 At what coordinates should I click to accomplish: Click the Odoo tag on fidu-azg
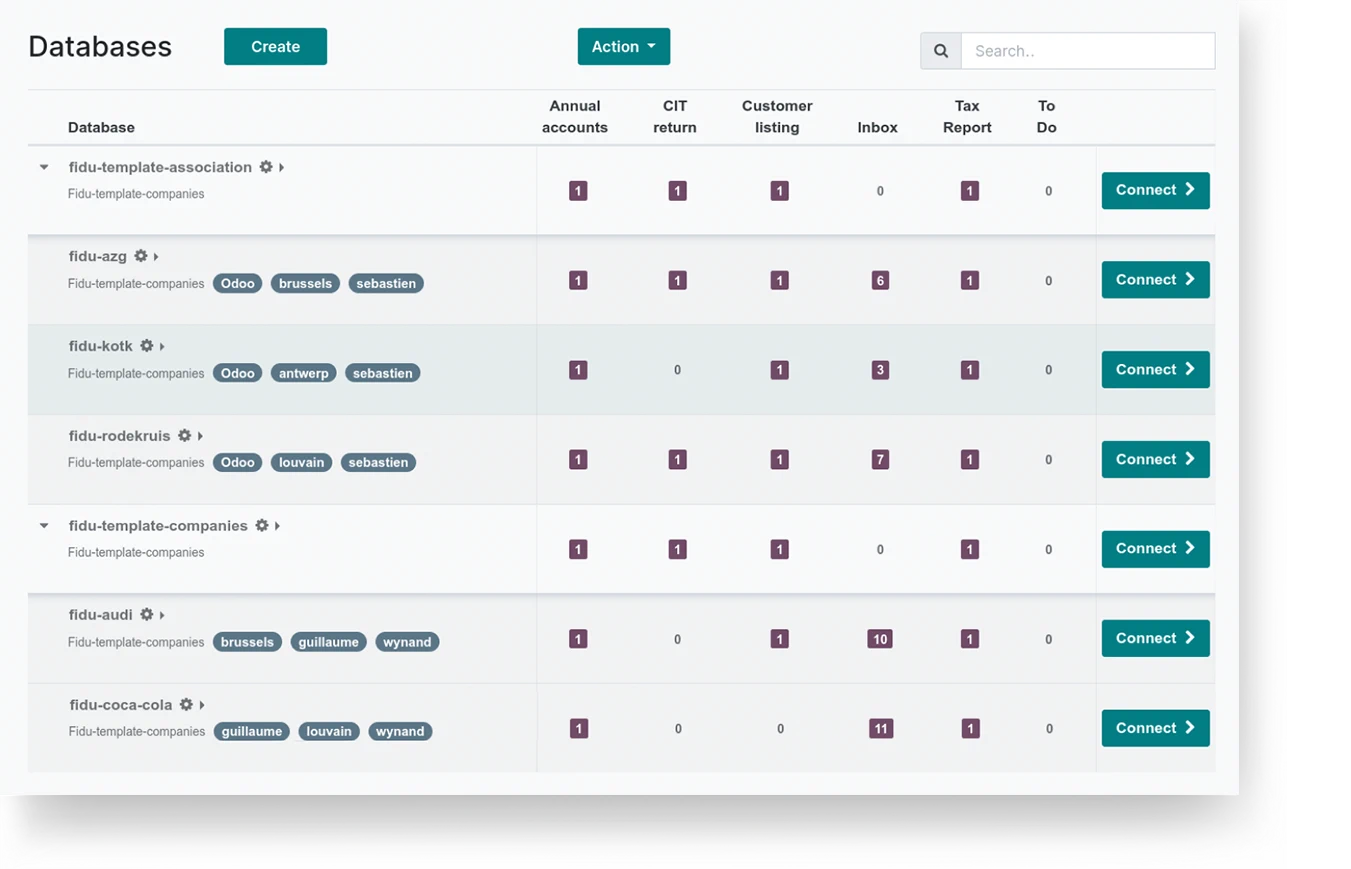click(238, 283)
